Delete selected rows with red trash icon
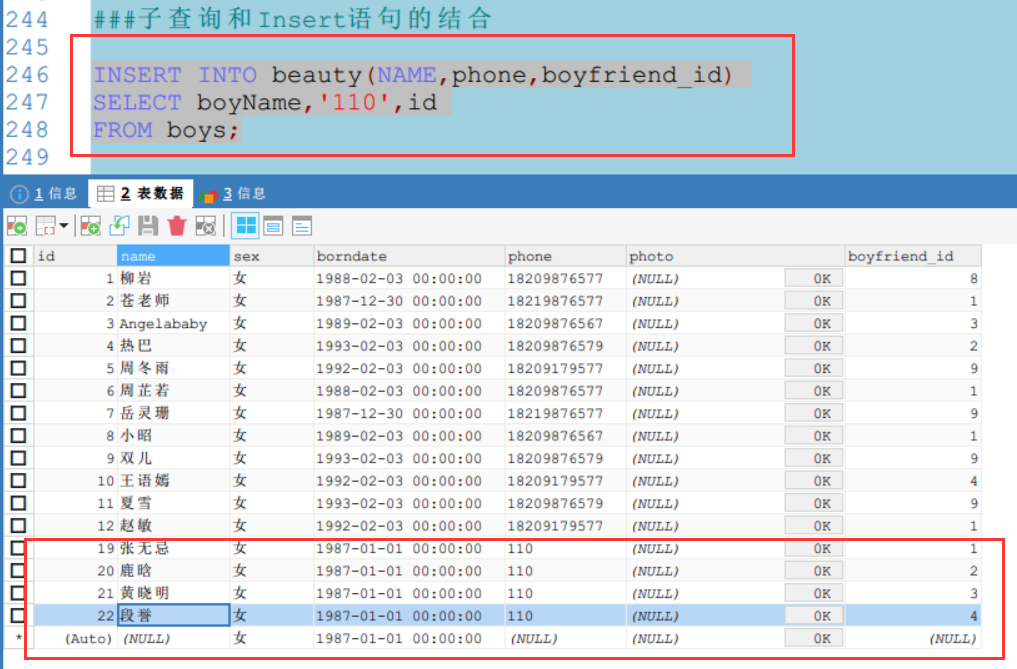Screen dimensions: 1017x669 [x=176, y=226]
